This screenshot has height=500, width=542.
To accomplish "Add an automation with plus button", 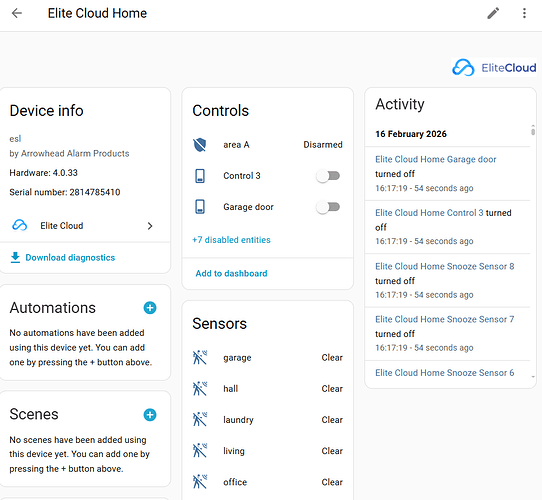I will click(x=150, y=308).
